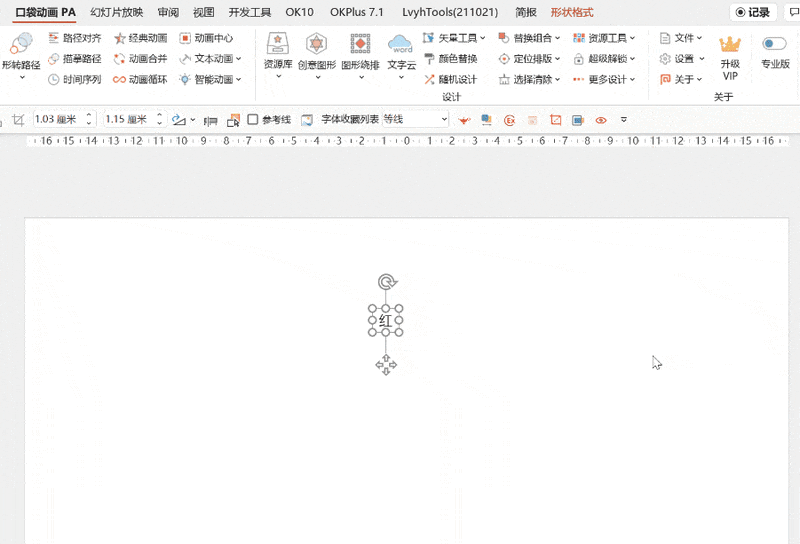Switch to the 审阅 tab
The width and height of the screenshot is (800, 544).
(168, 12)
